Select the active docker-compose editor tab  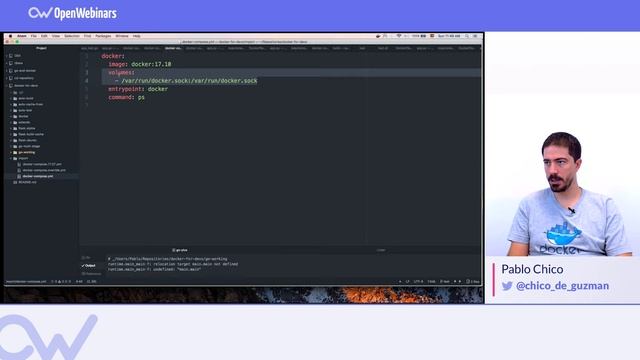pos(173,48)
